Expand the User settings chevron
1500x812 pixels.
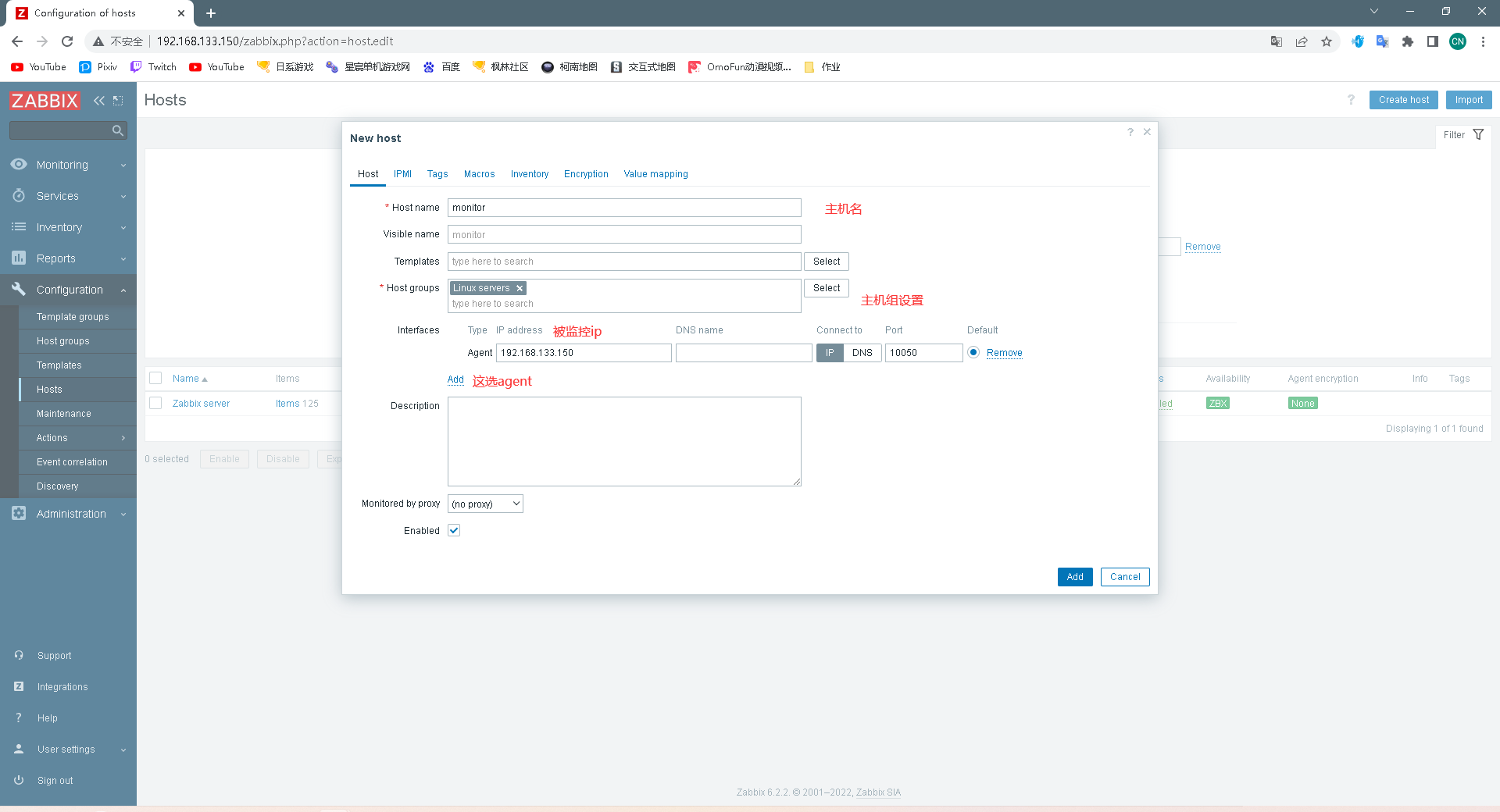tap(123, 750)
